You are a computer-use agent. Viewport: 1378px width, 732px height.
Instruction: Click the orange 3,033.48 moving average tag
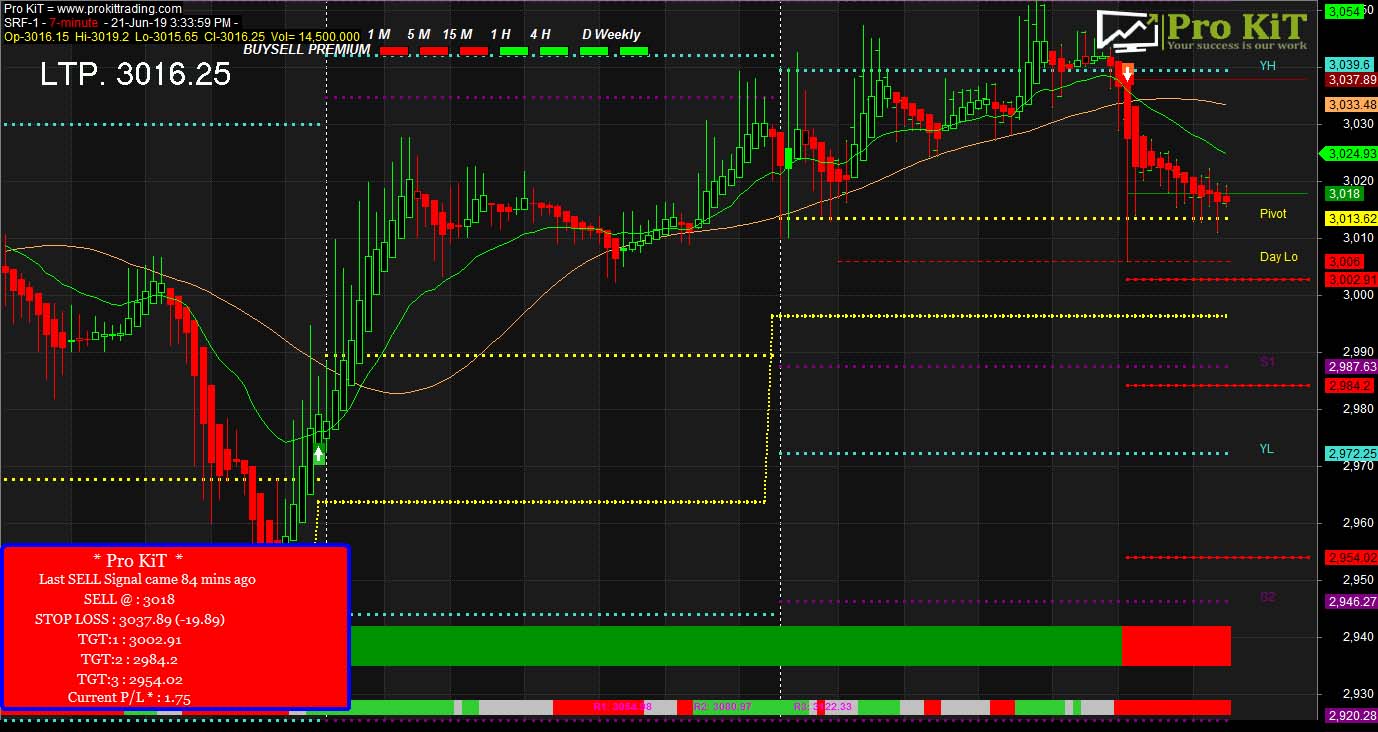1351,105
